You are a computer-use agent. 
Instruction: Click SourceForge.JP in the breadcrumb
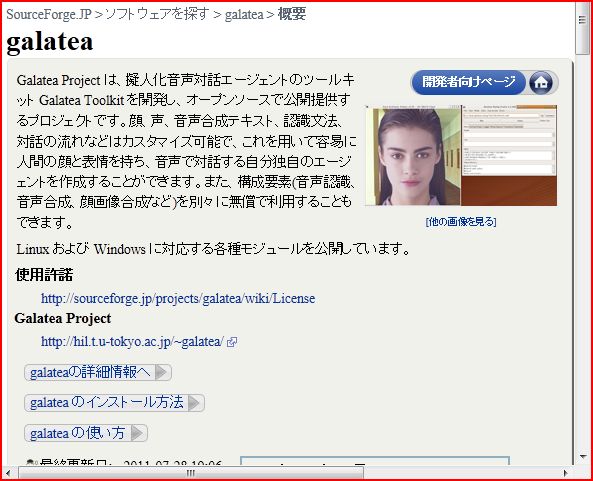[49, 14]
